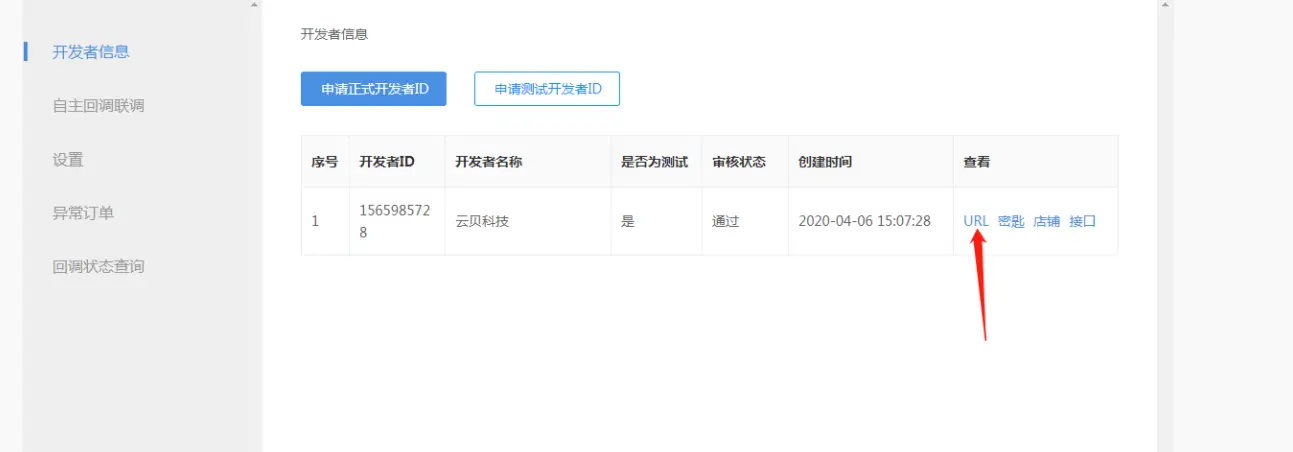Open the 设置 sidebar entry
The image size is (1293, 452).
[x=68, y=159]
